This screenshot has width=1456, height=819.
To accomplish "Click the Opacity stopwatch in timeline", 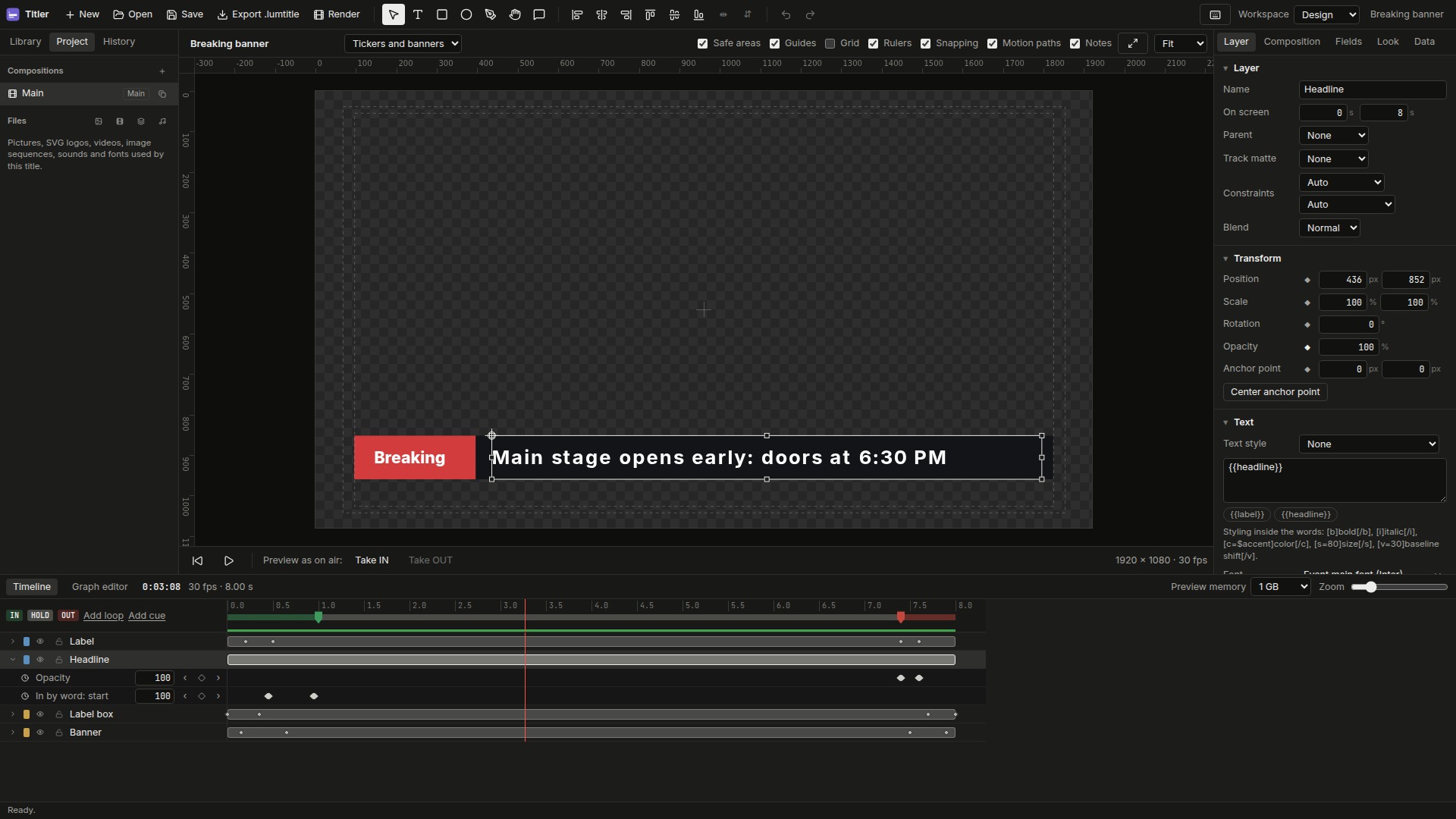I will [x=25, y=678].
